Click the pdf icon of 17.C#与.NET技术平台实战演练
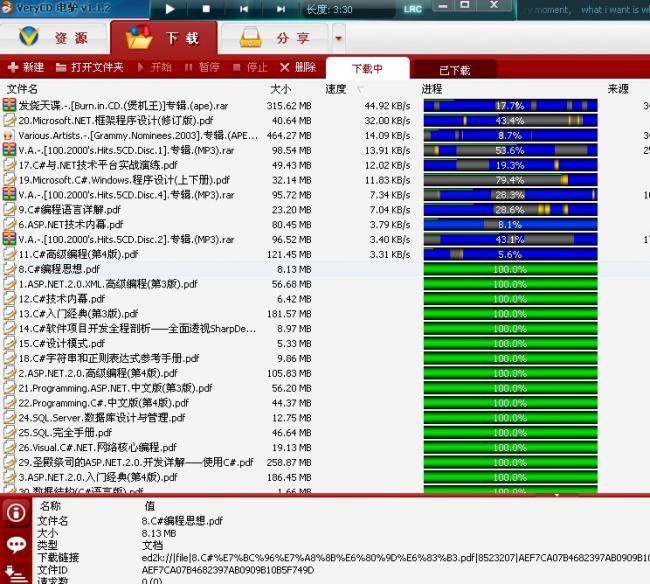 9,165
